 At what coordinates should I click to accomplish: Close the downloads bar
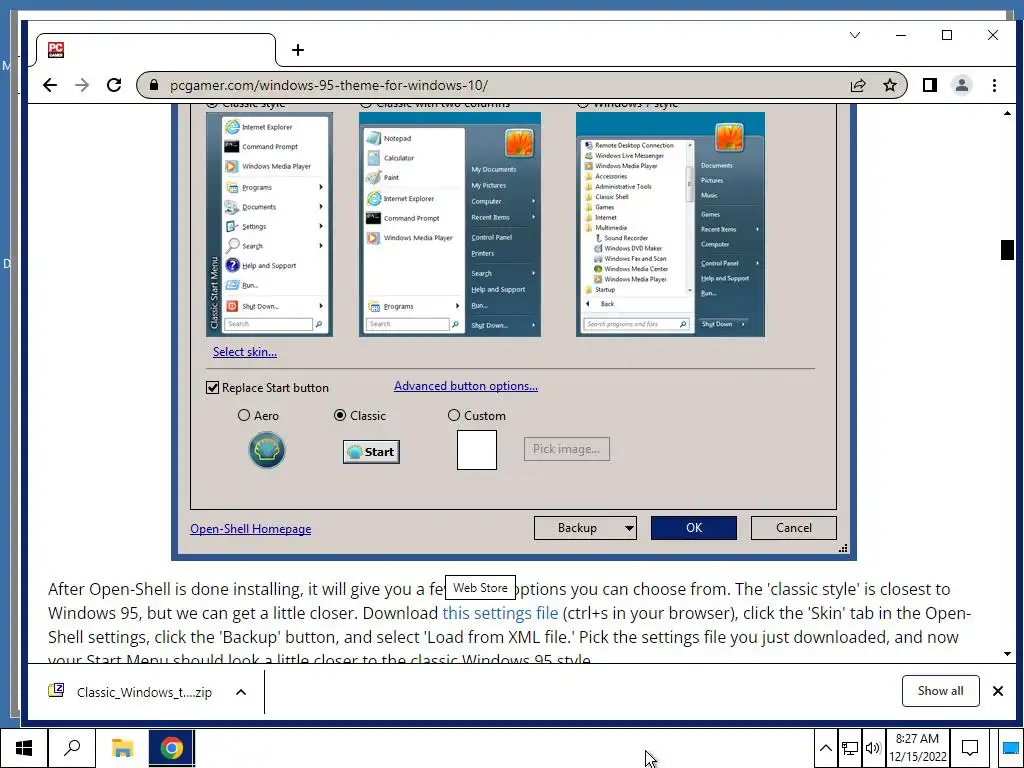pyautogui.click(x=998, y=691)
